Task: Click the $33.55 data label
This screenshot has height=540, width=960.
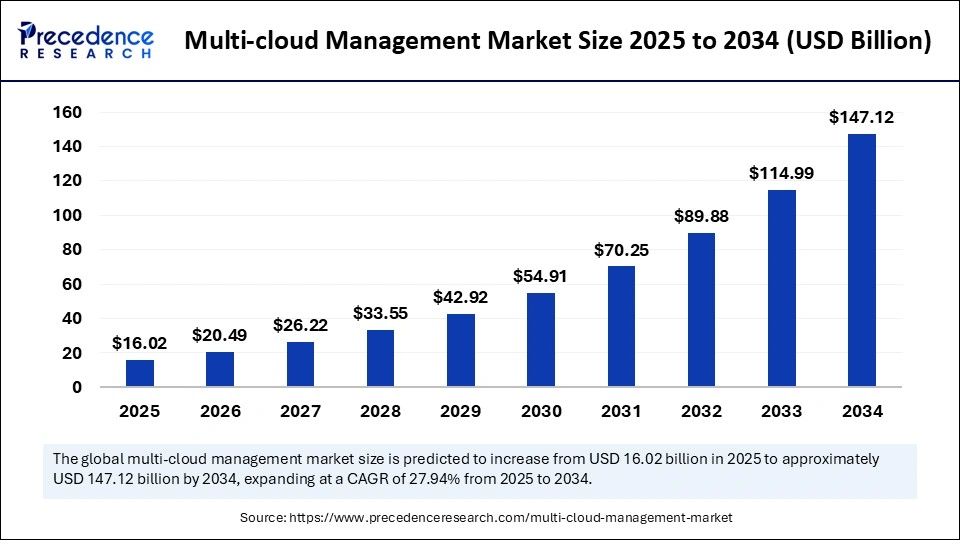Action: tap(380, 313)
